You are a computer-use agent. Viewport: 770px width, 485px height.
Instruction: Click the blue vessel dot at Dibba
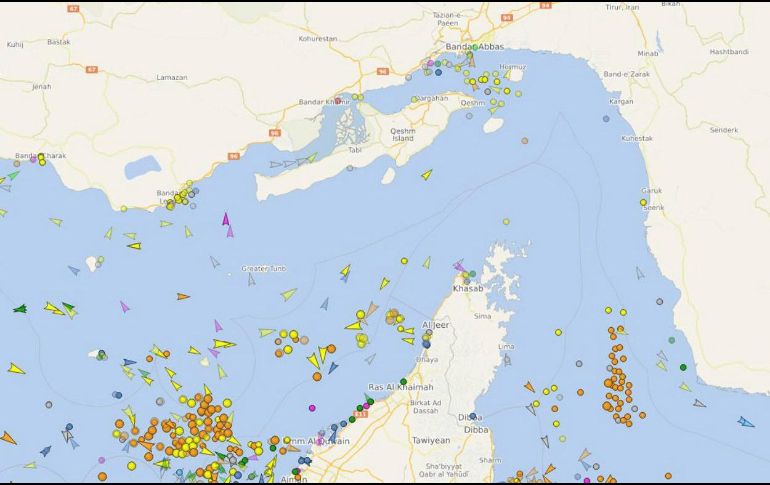[472, 416]
